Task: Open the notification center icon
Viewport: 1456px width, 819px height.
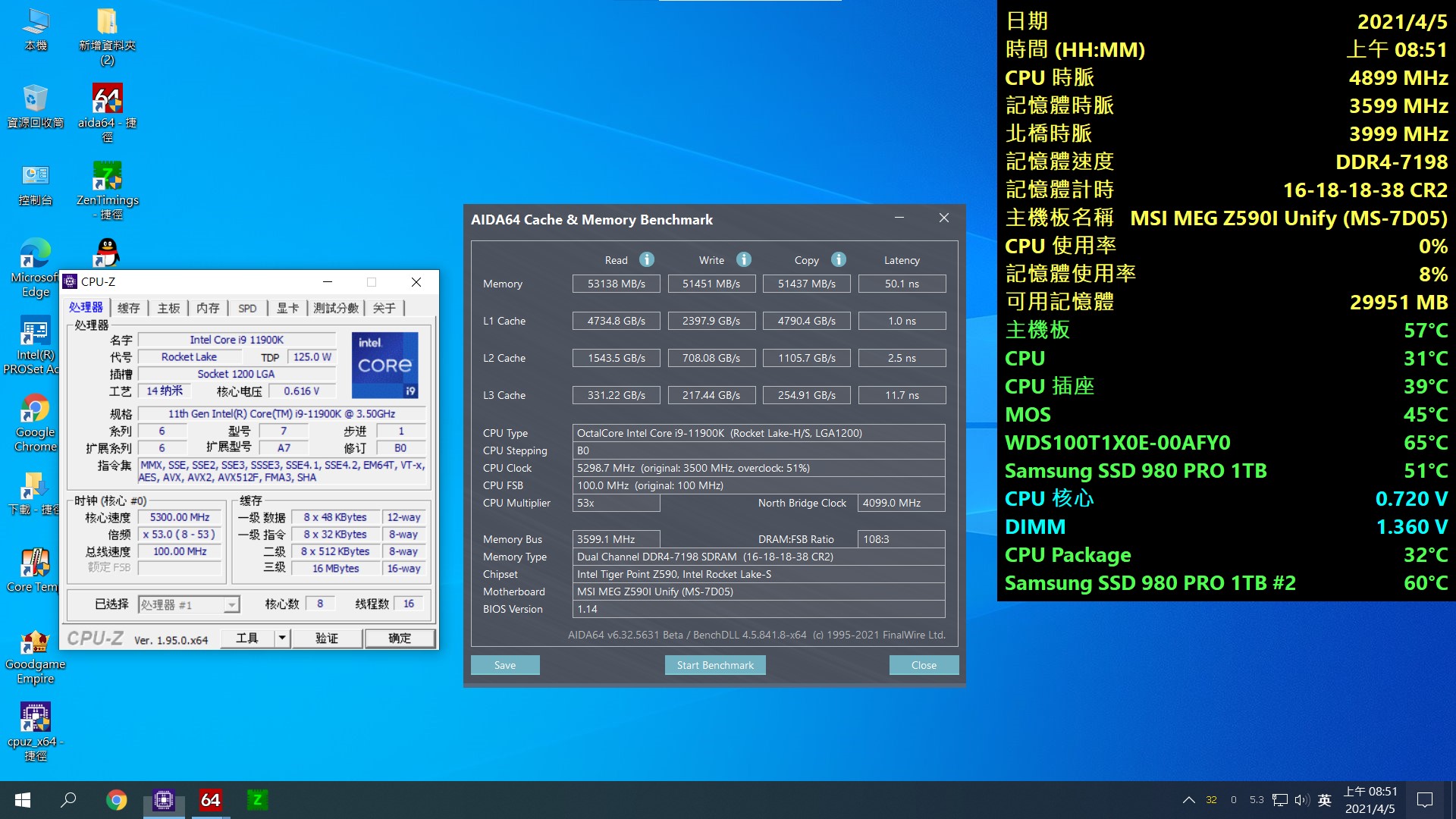Action: point(1425,800)
